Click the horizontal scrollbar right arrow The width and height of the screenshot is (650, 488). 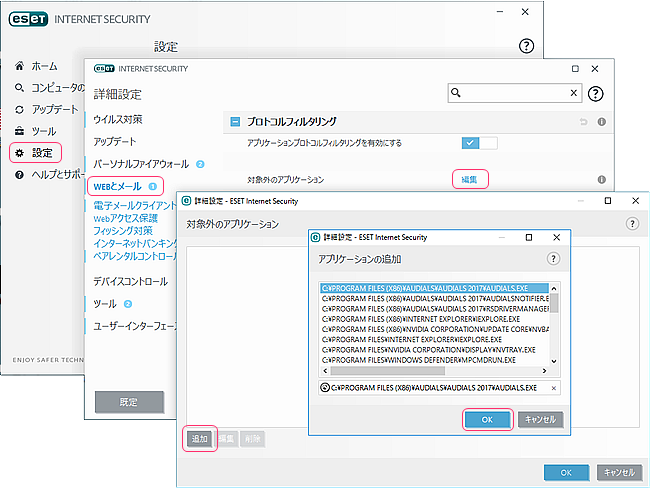tap(545, 371)
